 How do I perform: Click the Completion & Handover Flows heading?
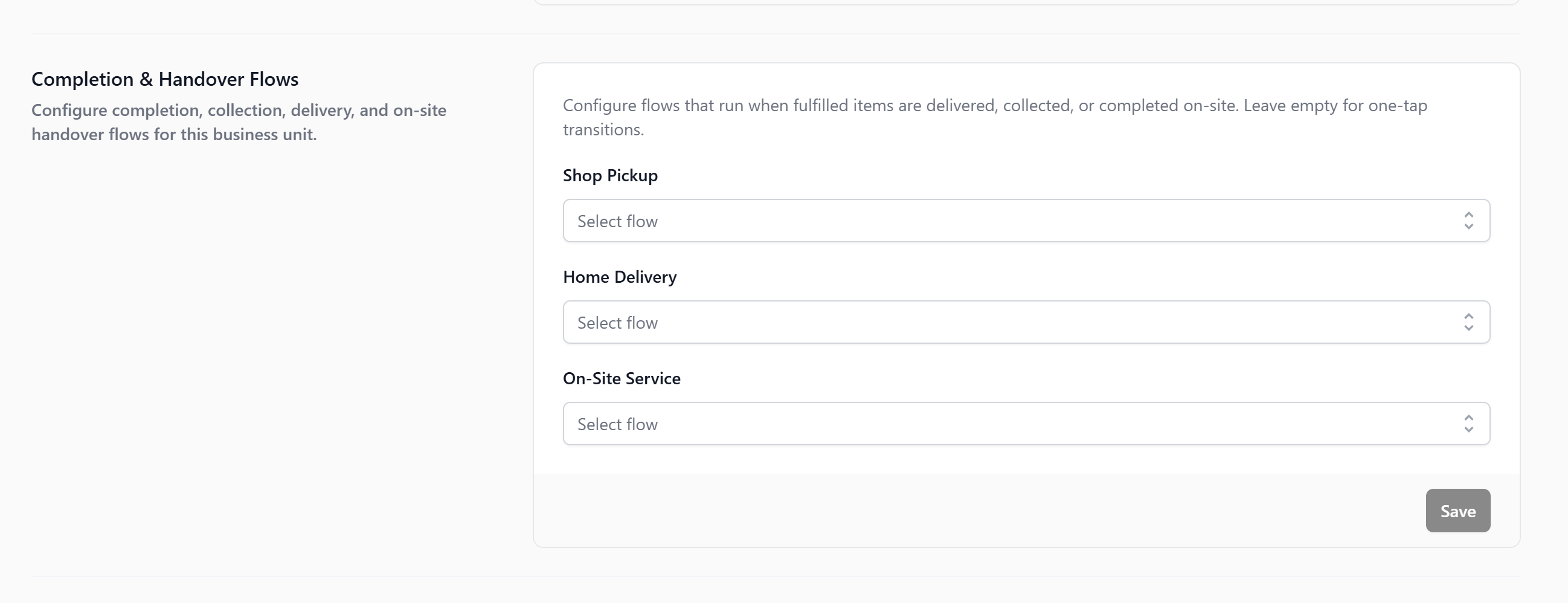(165, 79)
